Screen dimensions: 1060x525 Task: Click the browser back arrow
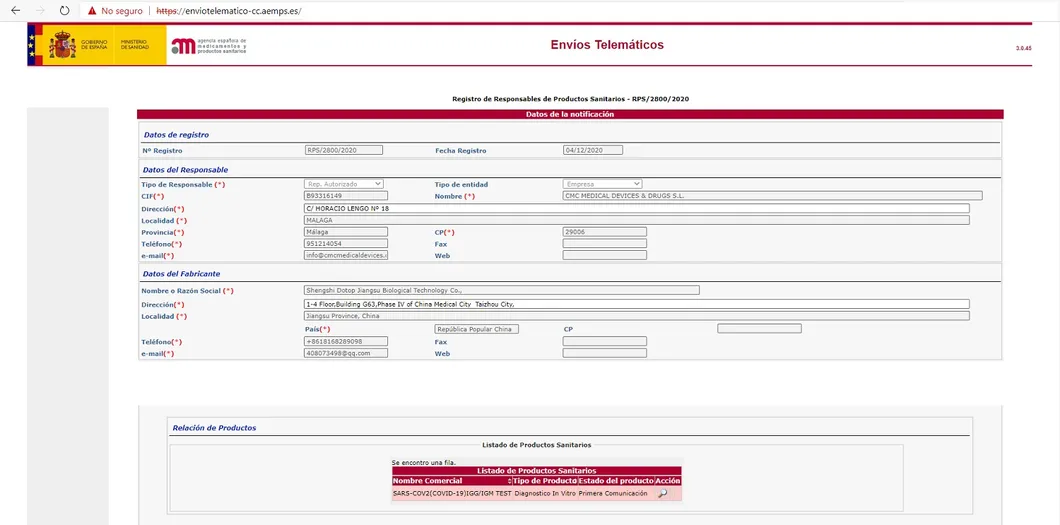click(15, 11)
